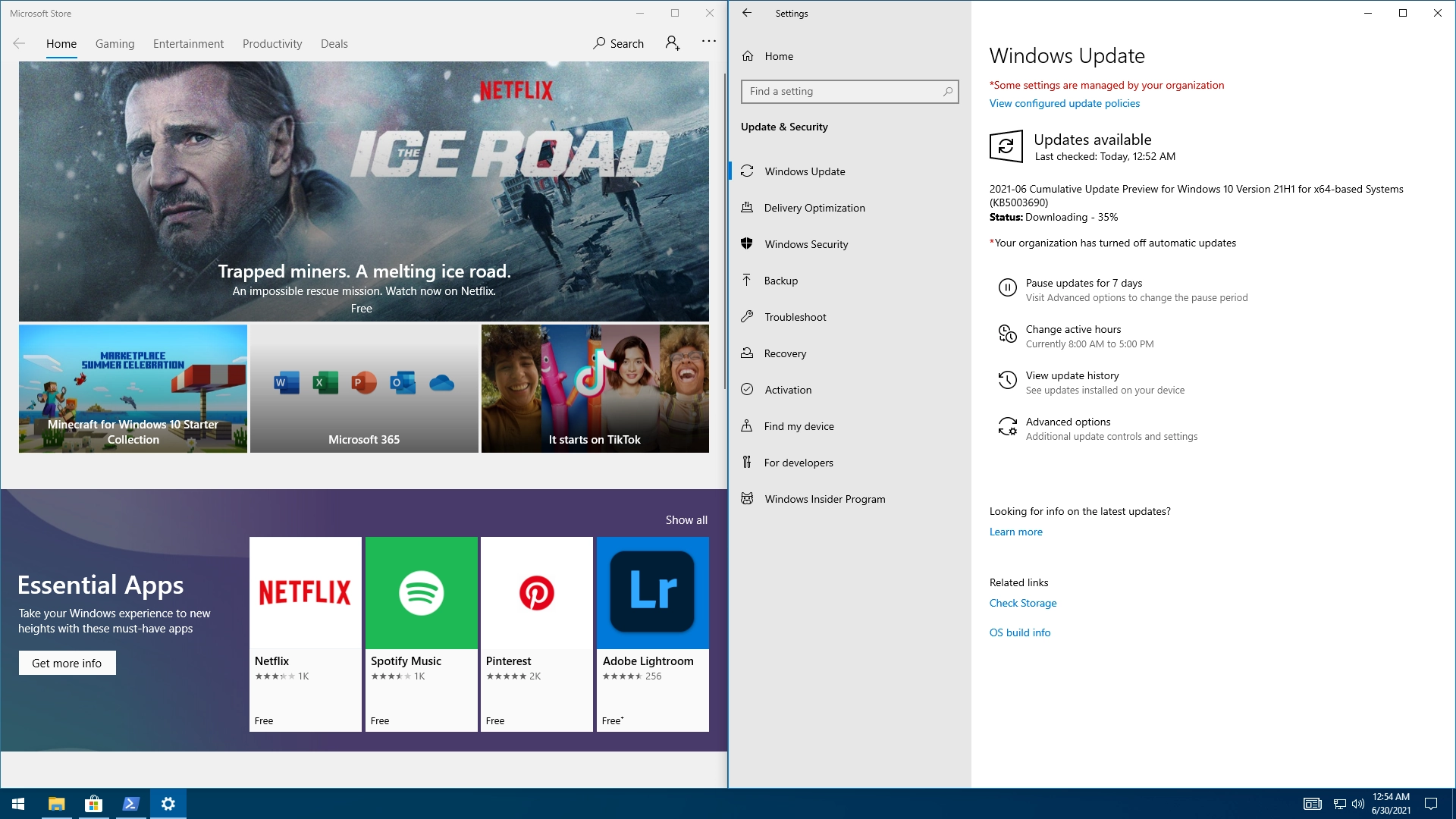Click the OS build info link
Viewport: 1456px width, 819px height.
pos(1019,632)
